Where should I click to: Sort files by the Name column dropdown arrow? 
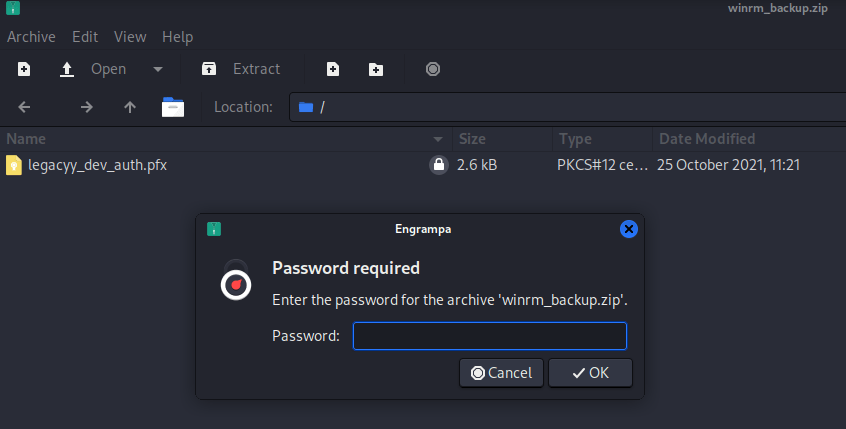point(438,139)
